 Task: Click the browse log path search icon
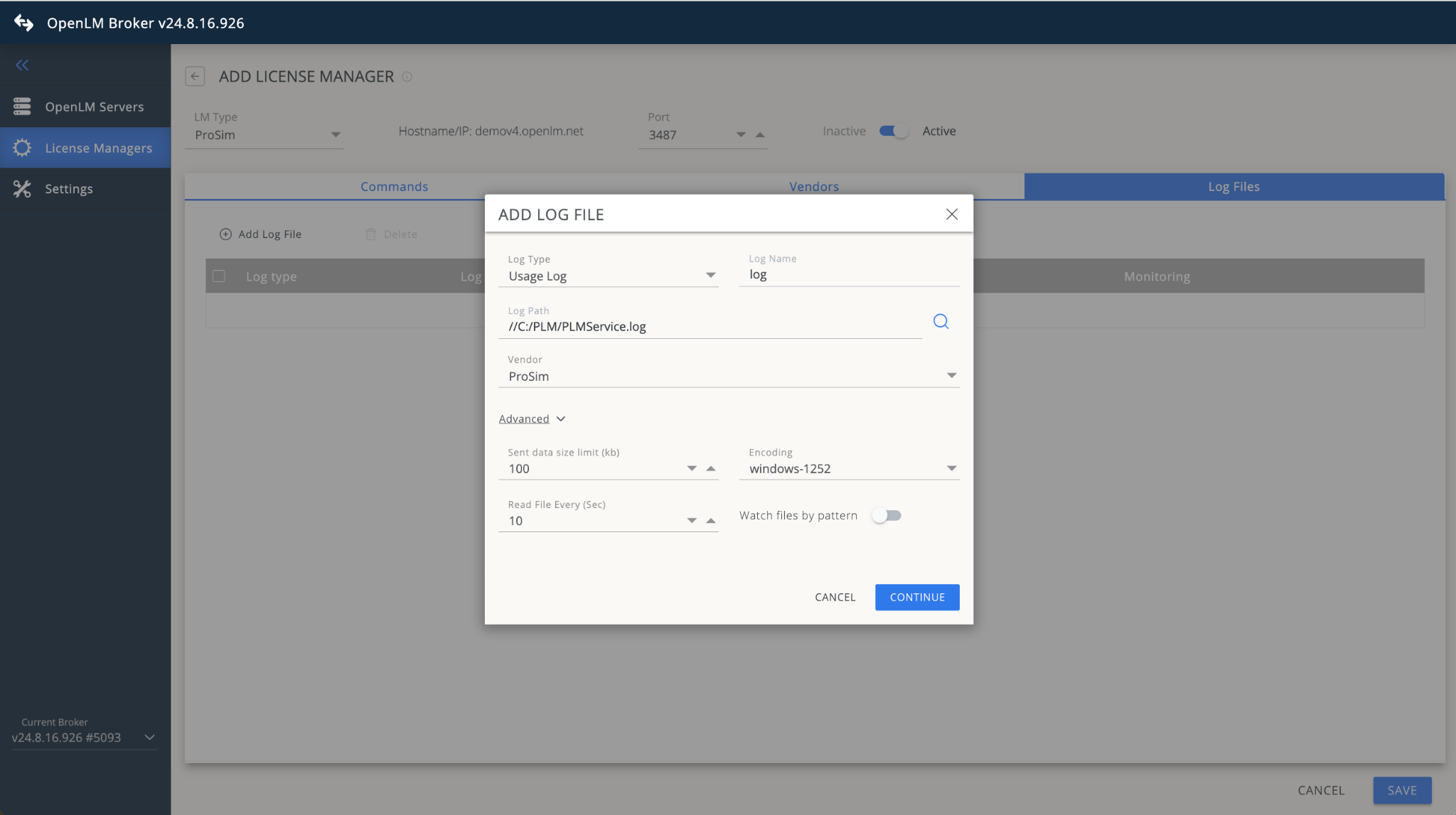(941, 322)
